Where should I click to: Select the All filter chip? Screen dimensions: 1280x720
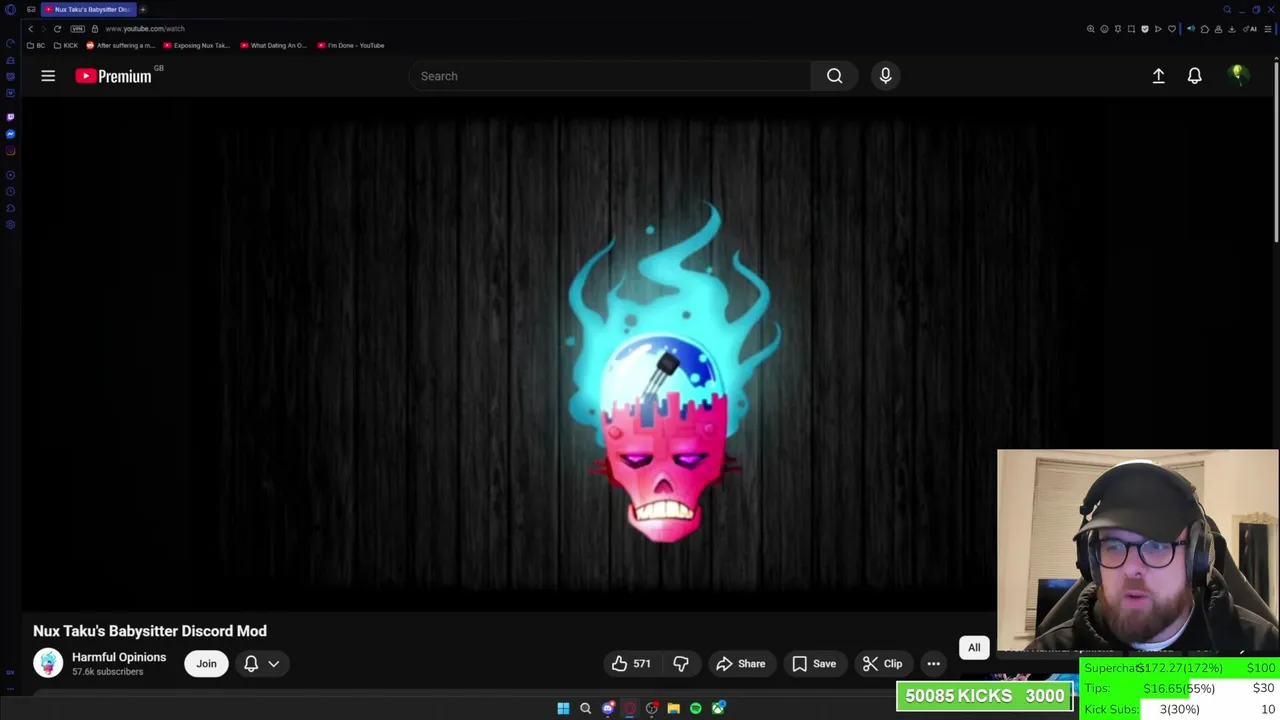pyautogui.click(x=974, y=648)
